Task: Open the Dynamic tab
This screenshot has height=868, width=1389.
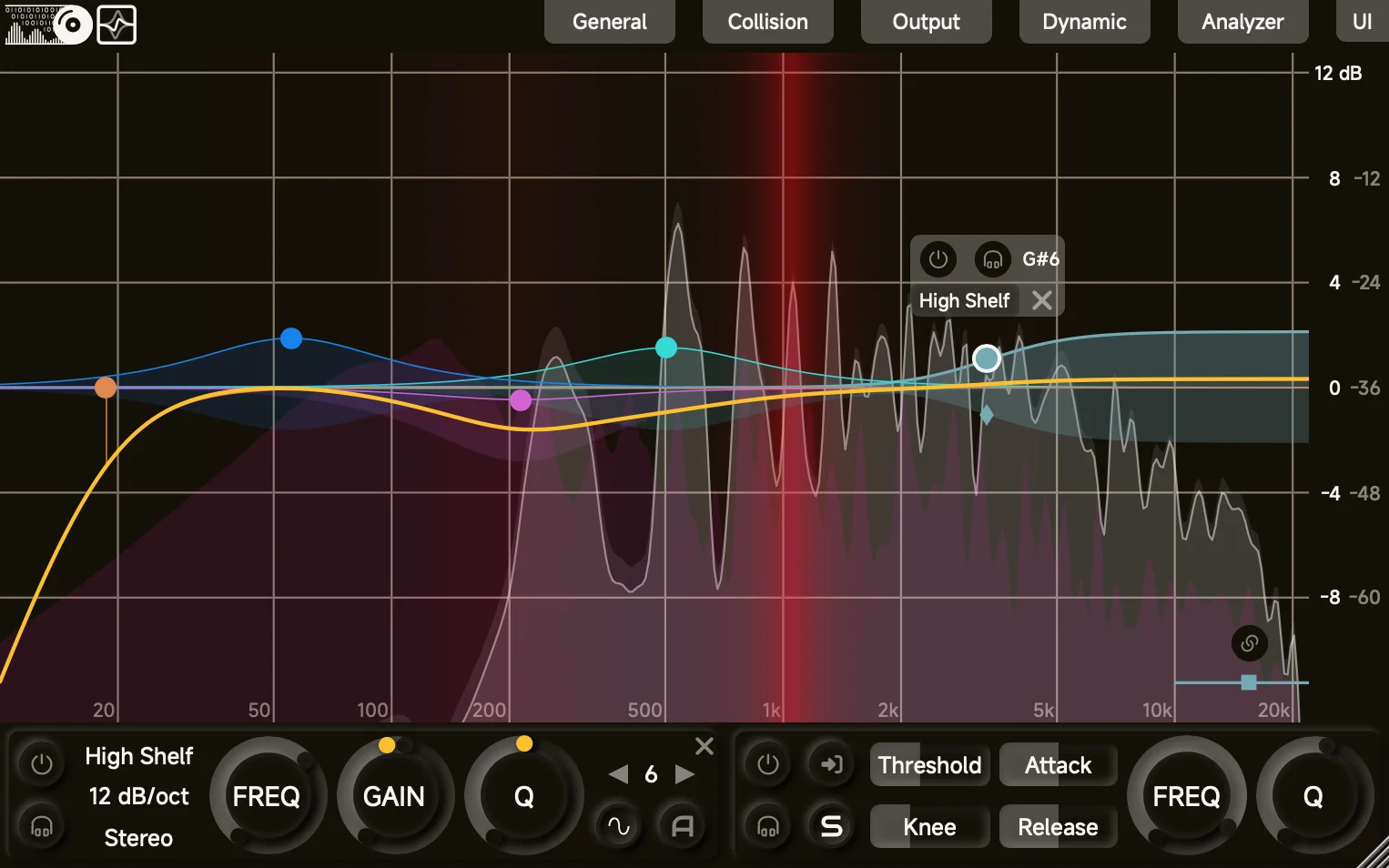Action: tap(1085, 21)
